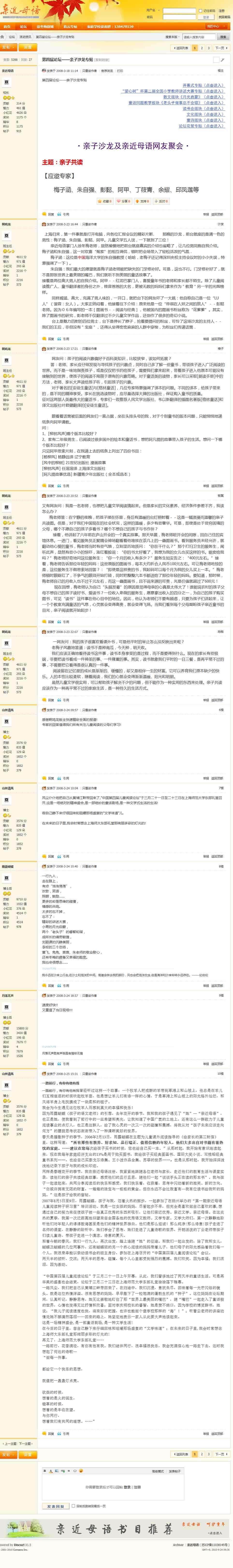Click the 支持 thumbs-up button in first post
This screenshot has width=233, height=1568.
(142, 201)
